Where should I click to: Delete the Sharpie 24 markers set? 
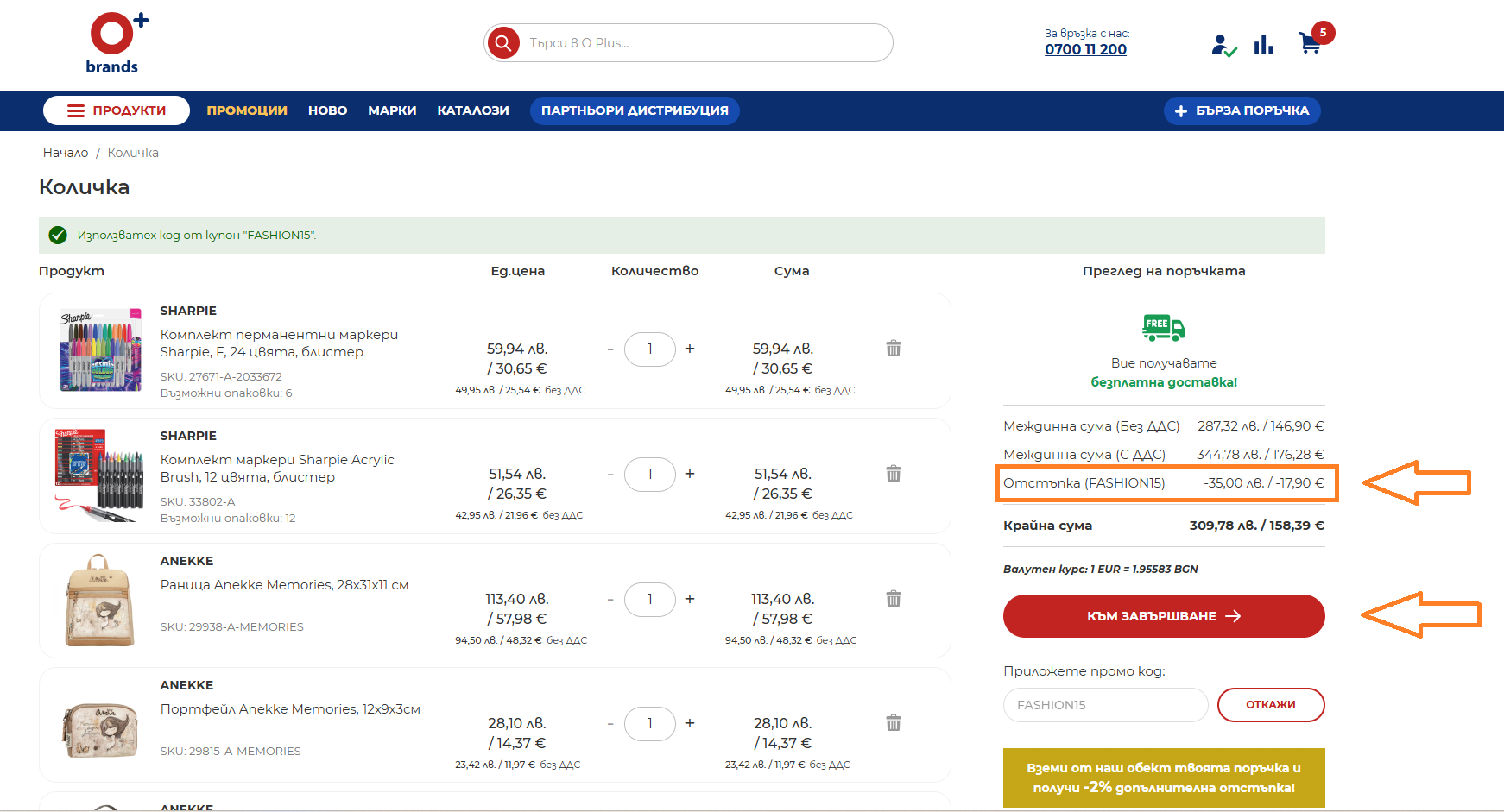[x=894, y=349]
